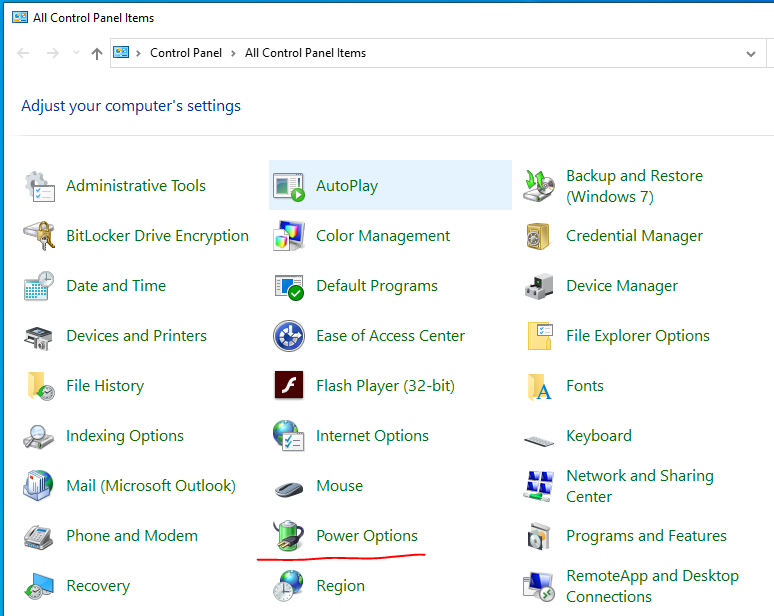Open the Color Management icon
The height and width of the screenshot is (616, 774).
[289, 236]
